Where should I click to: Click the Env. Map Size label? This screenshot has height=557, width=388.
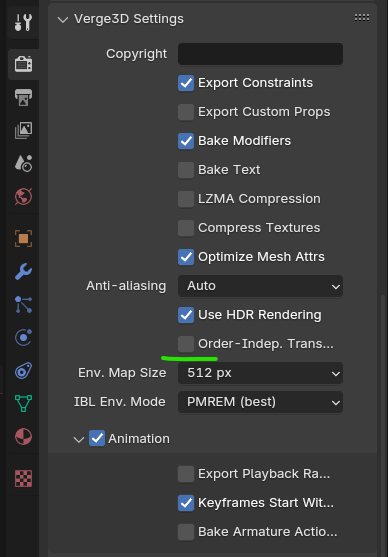click(122, 373)
